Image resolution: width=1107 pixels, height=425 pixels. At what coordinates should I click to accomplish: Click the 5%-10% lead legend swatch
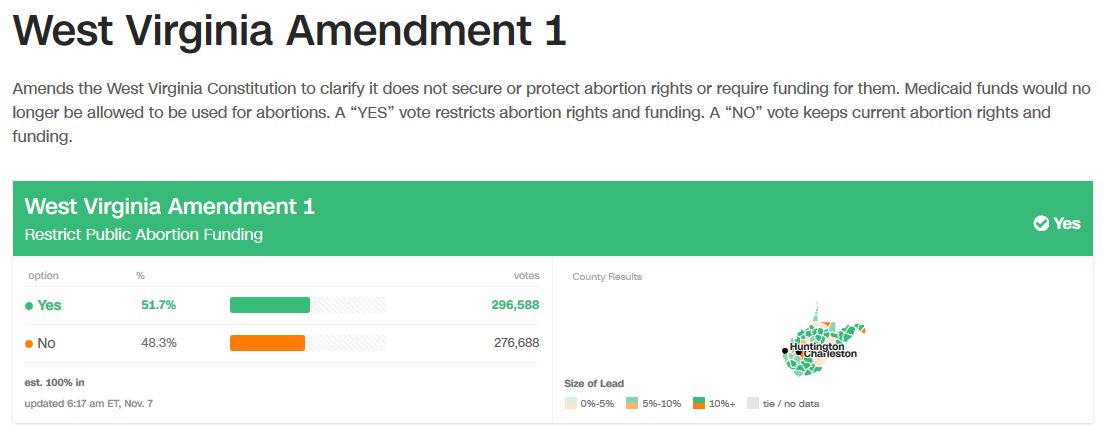point(633,404)
